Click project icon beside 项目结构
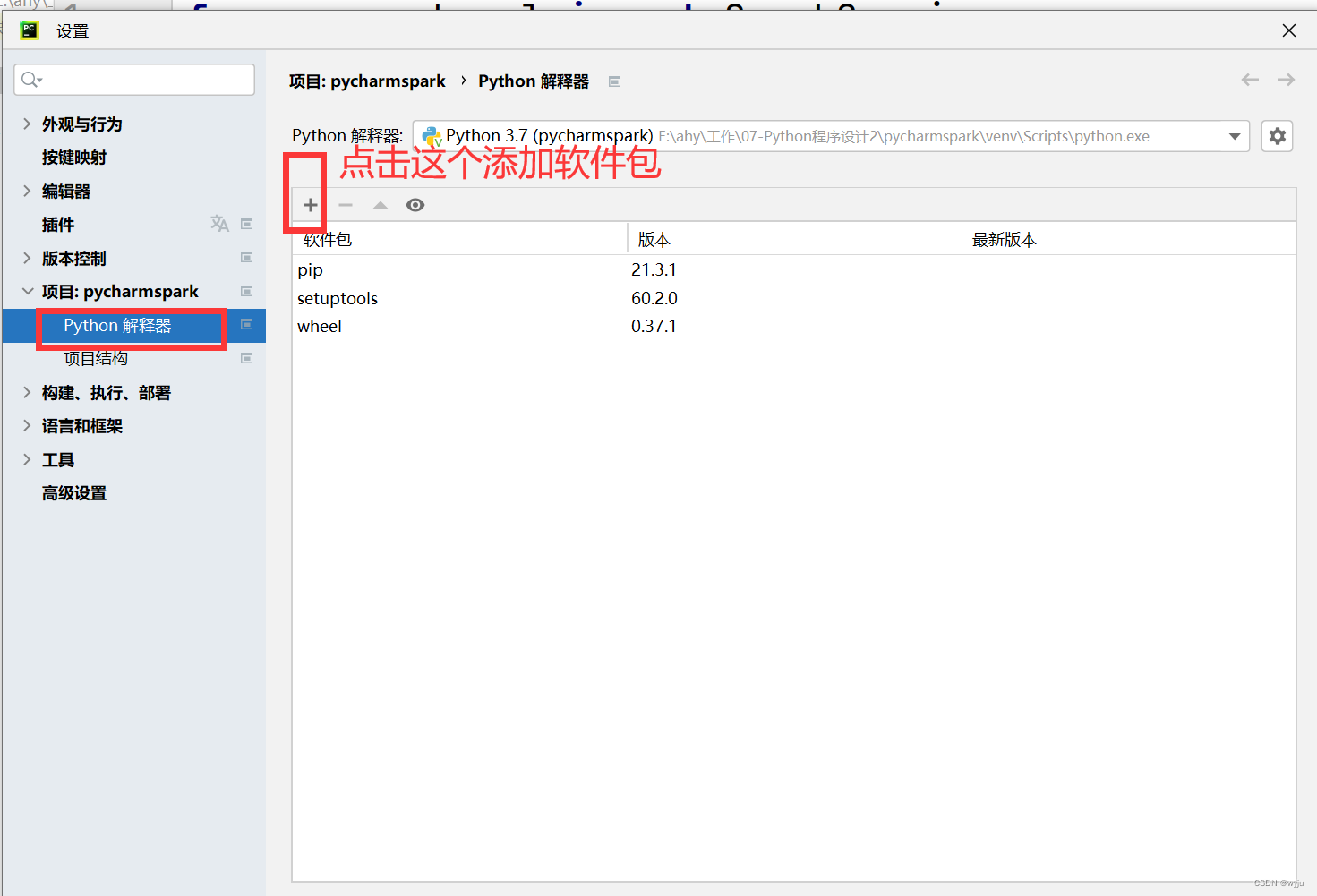The width and height of the screenshot is (1317, 896). pyautogui.click(x=247, y=358)
